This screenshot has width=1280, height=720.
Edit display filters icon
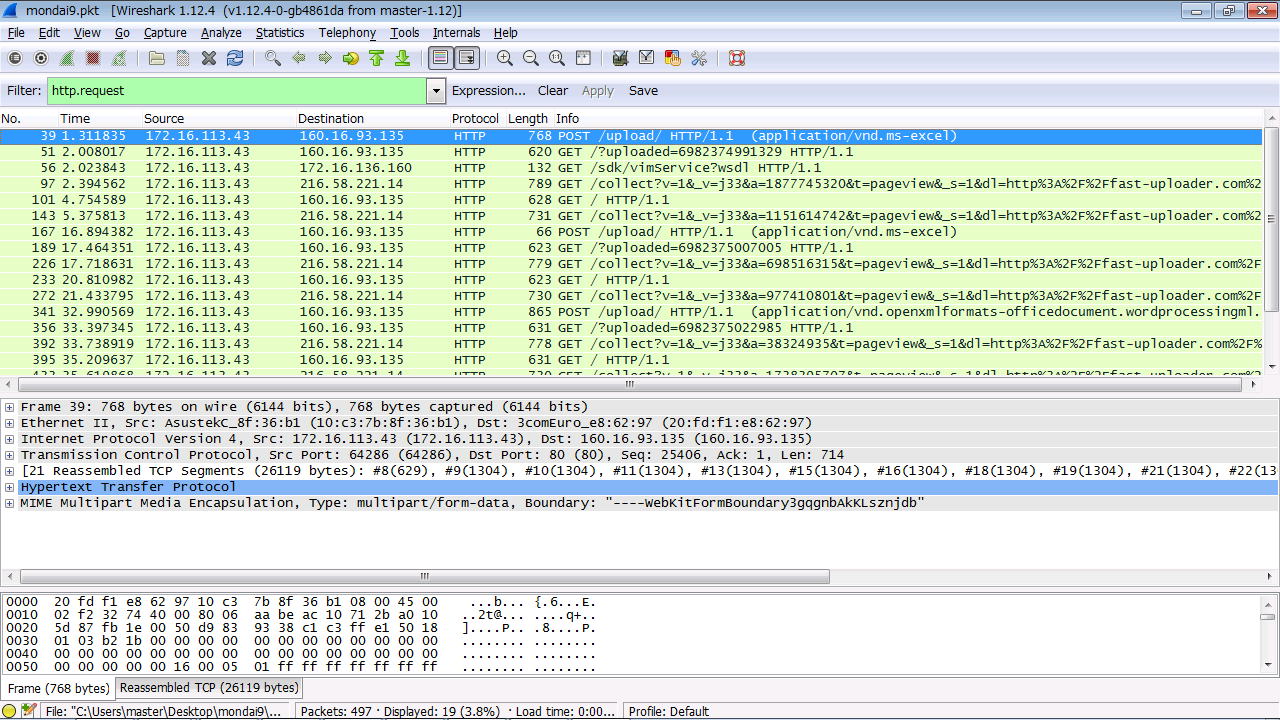click(x=647, y=58)
